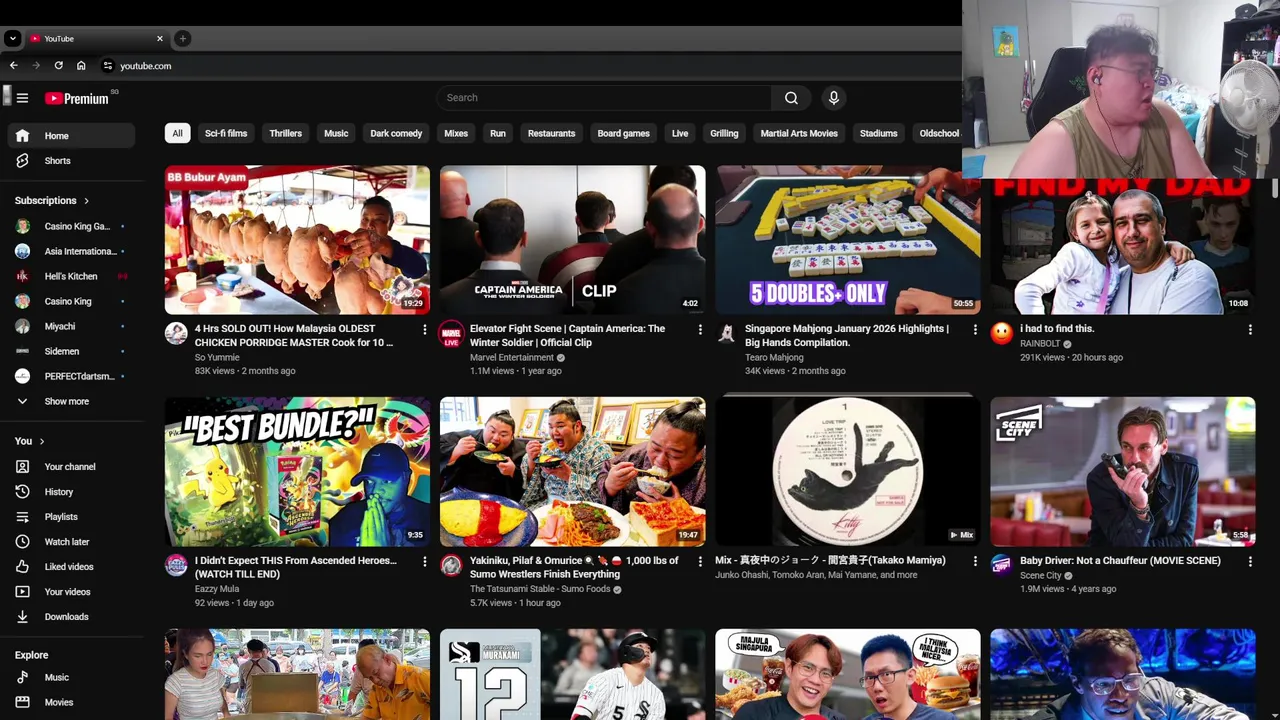This screenshot has width=1280, height=720.
Task: Open a new browser tab
Action: pos(182,38)
